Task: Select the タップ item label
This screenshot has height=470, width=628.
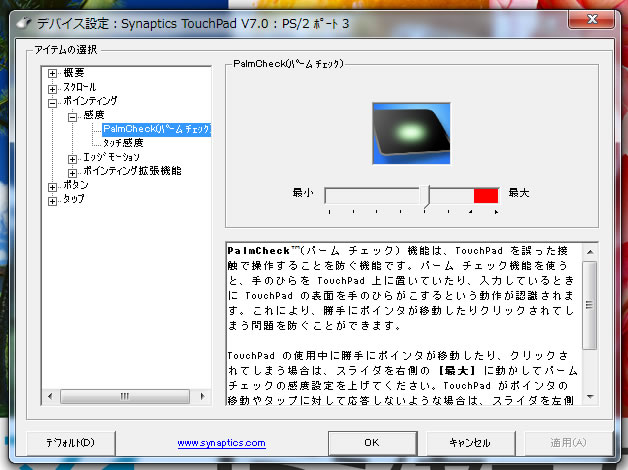Action: (x=74, y=199)
